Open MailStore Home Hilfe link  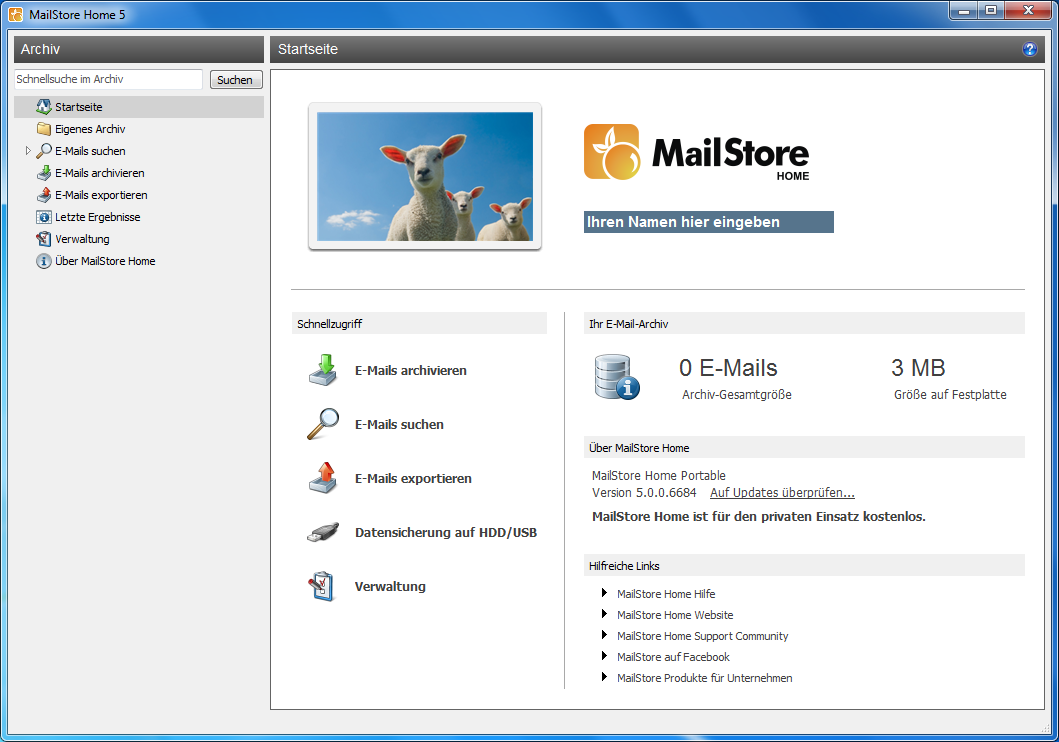666,593
